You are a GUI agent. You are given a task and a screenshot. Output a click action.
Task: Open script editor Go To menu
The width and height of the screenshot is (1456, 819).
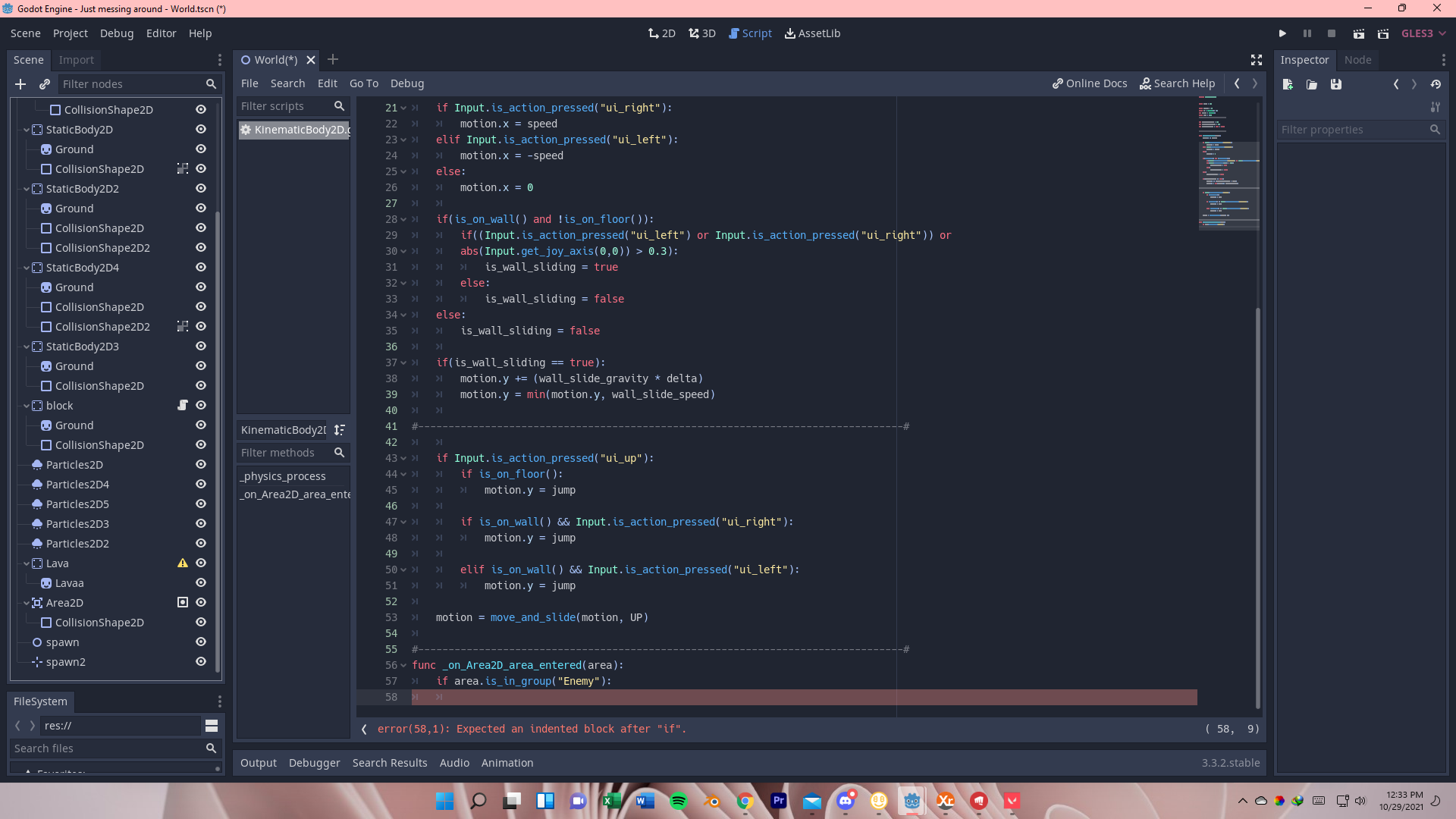[363, 83]
